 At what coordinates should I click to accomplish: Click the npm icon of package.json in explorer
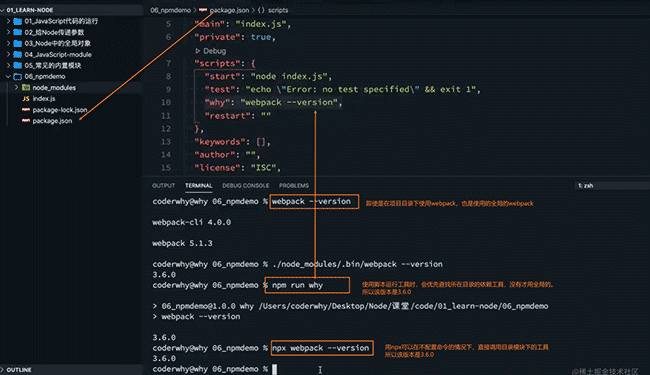[x=26, y=121]
